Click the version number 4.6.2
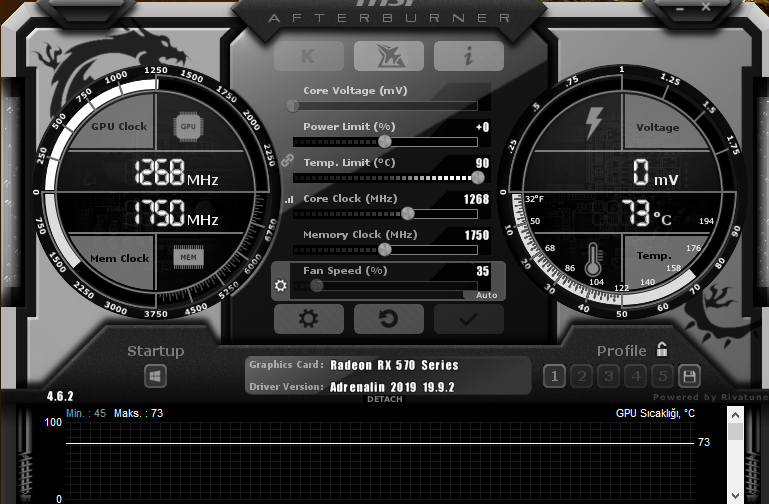The width and height of the screenshot is (769, 504). (60, 396)
